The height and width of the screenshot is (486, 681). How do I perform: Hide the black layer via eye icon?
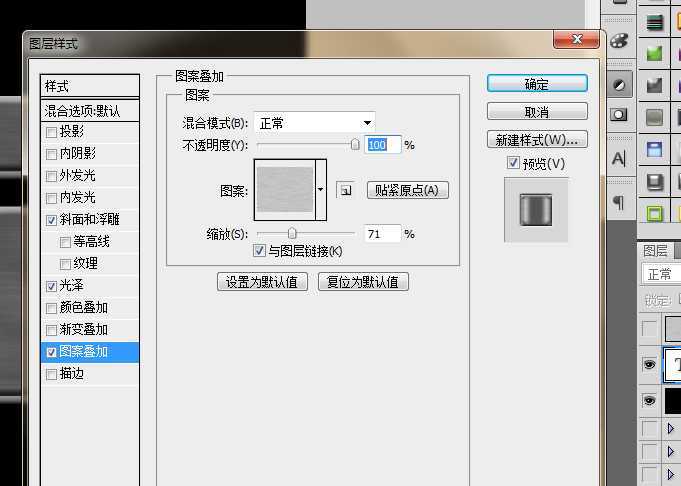(x=649, y=400)
